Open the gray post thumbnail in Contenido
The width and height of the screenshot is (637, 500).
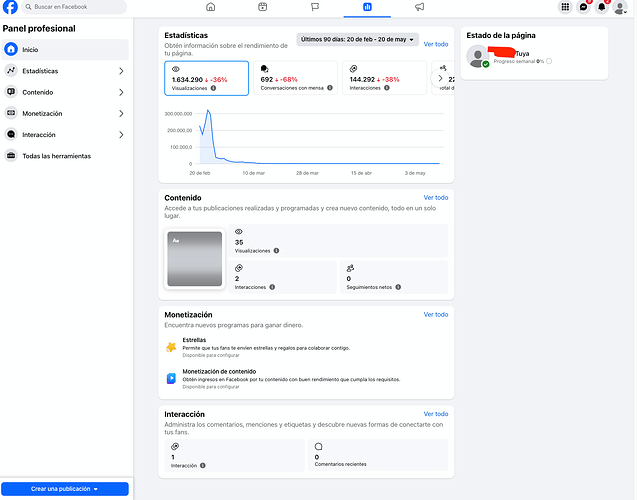tap(195, 259)
